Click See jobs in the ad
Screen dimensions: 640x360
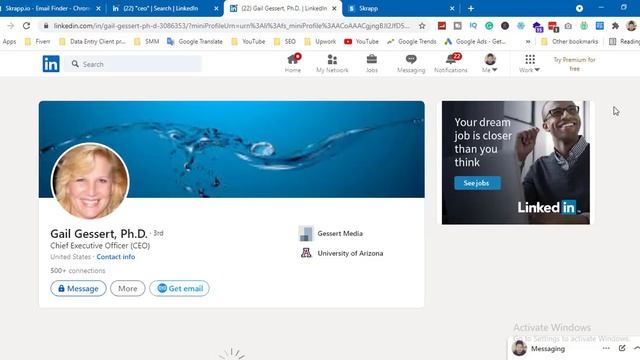[x=477, y=183]
